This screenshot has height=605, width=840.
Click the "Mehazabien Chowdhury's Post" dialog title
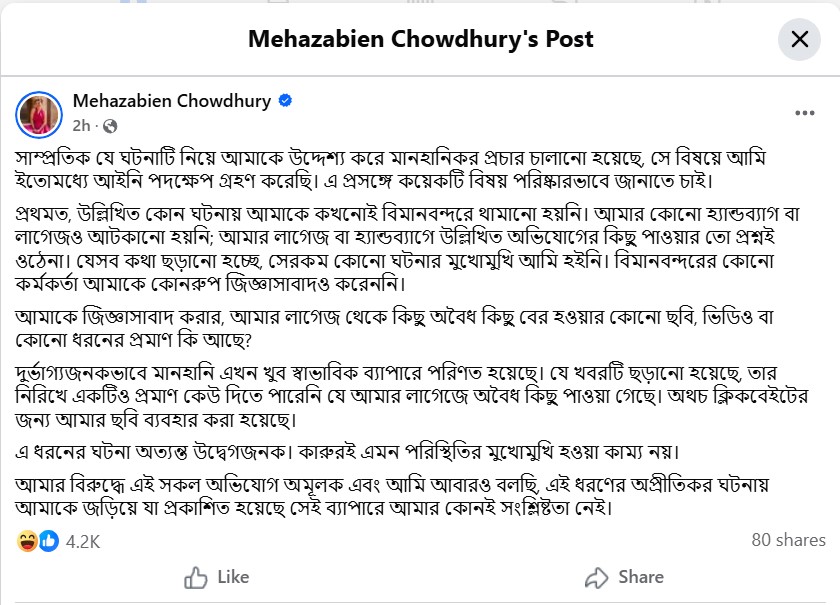pos(420,40)
